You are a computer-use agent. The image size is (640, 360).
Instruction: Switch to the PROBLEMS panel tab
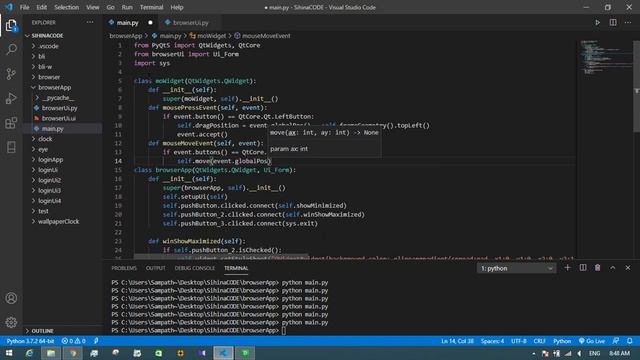point(124,268)
